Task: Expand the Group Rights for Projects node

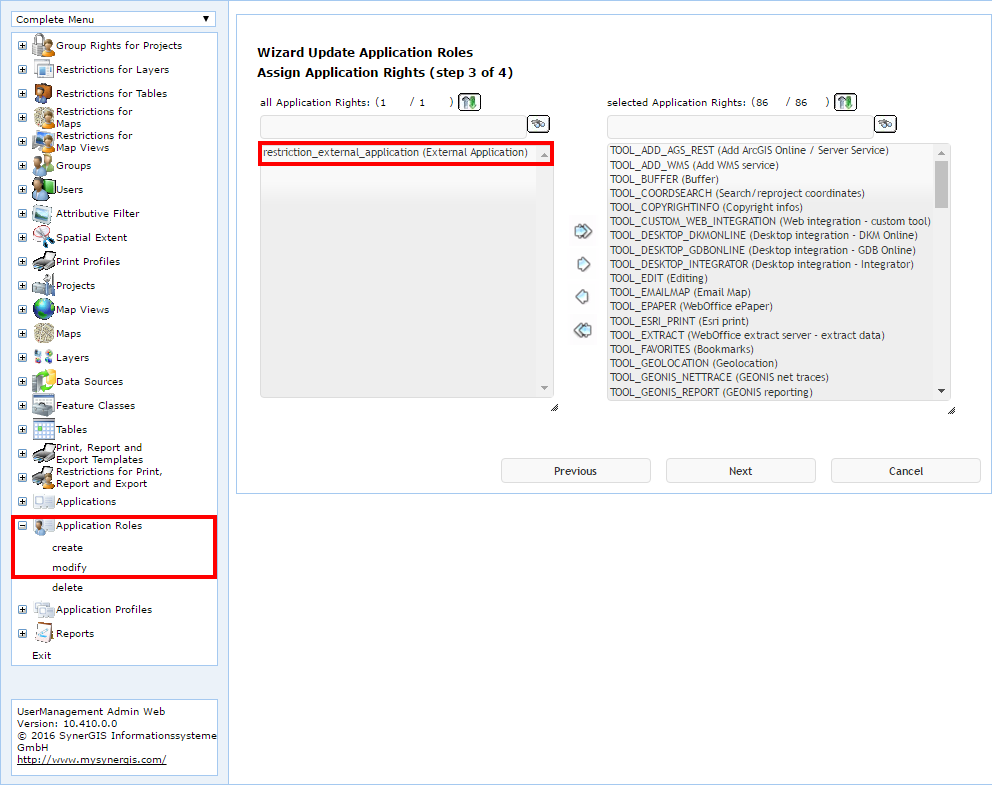Action: 21,45
